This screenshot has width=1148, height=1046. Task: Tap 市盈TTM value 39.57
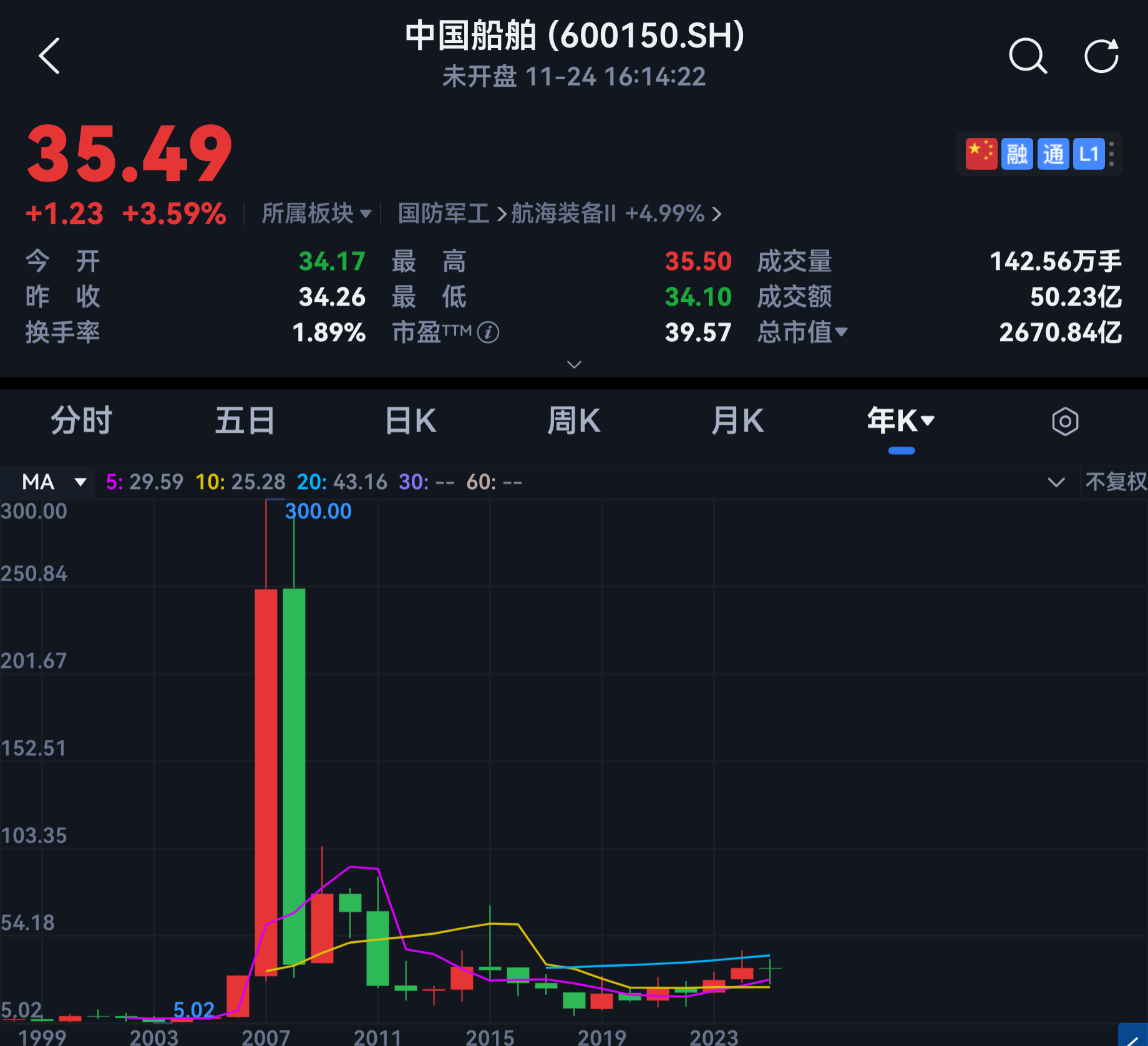tap(698, 332)
